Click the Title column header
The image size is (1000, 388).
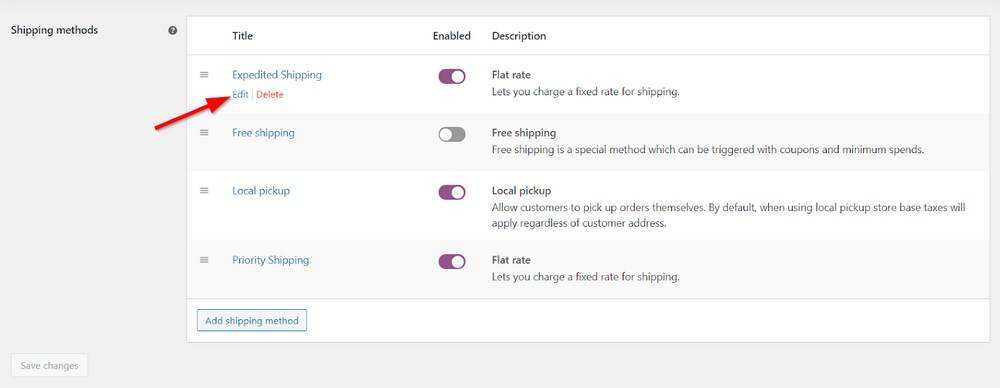click(x=242, y=36)
